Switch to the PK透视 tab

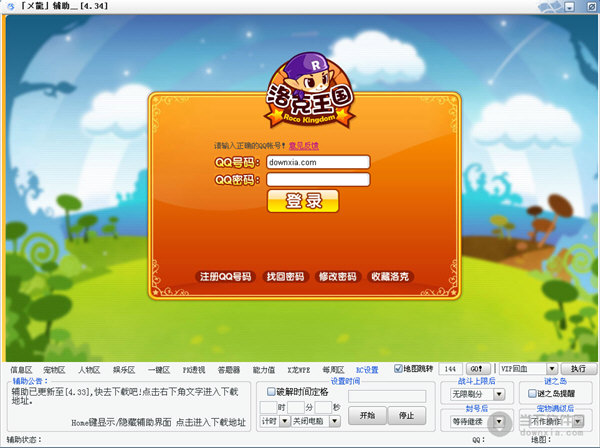(194, 370)
